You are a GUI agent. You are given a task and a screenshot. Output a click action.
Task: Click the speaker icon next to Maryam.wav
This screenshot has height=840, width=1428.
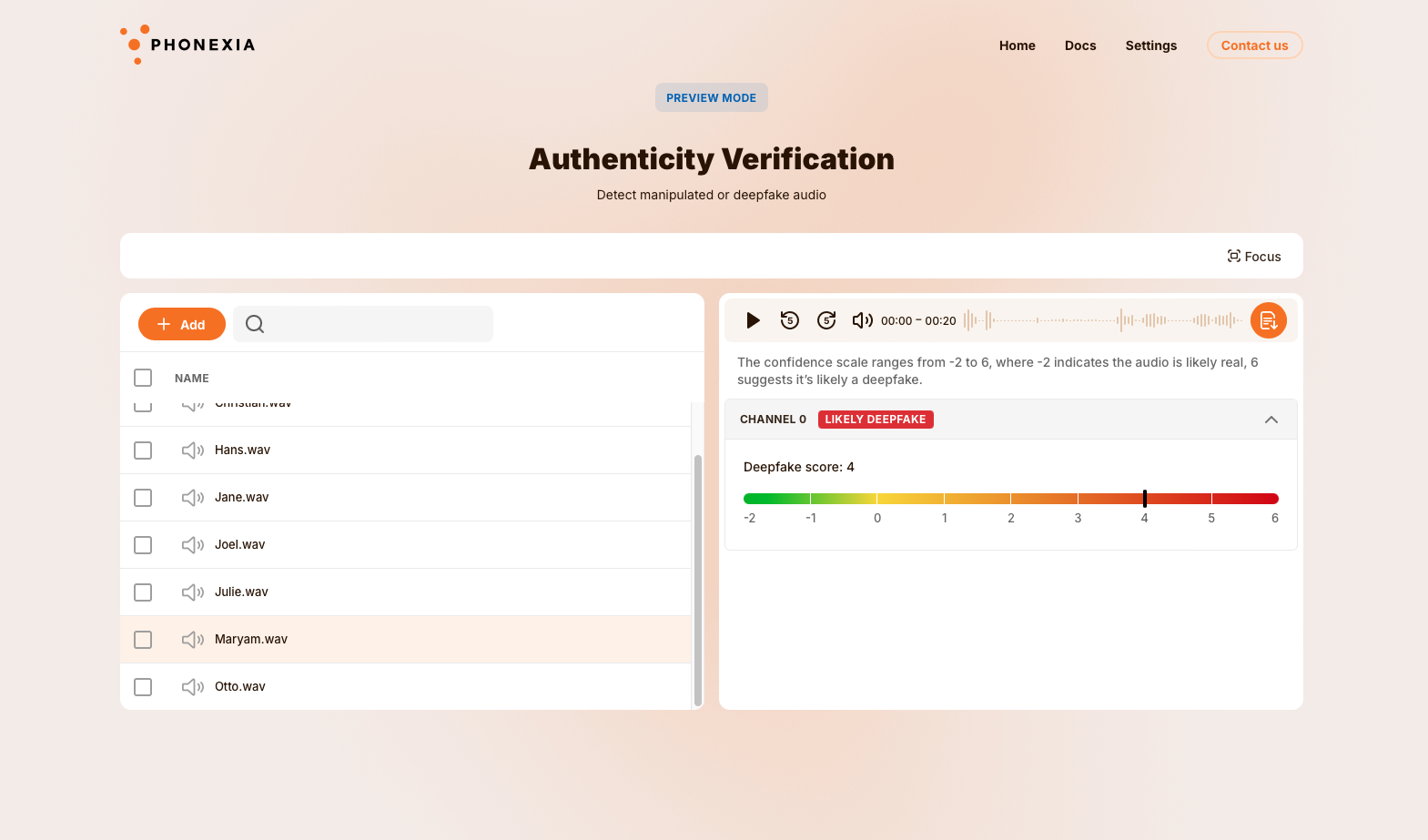point(193,640)
